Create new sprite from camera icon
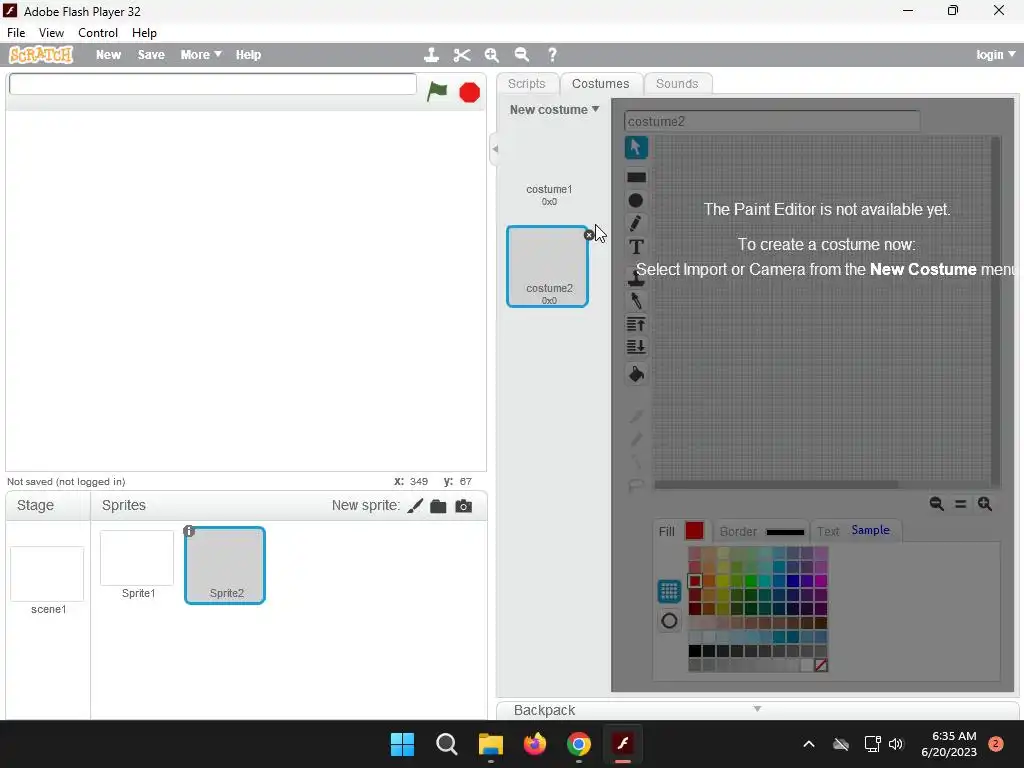Viewport: 1024px width, 768px height. click(x=464, y=506)
